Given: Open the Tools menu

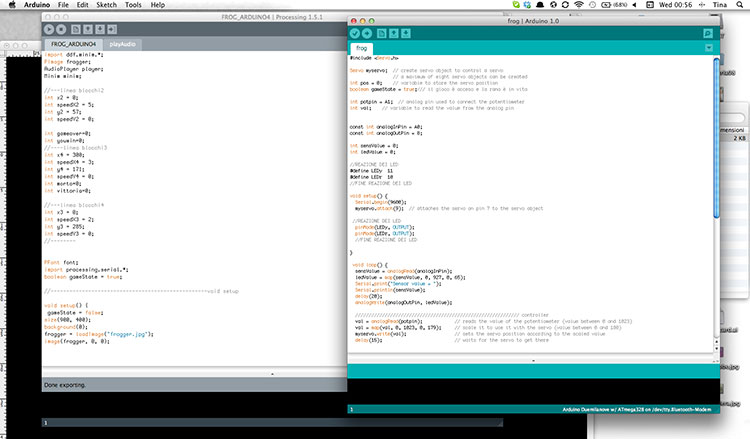Looking at the screenshot, I should (x=133, y=5).
